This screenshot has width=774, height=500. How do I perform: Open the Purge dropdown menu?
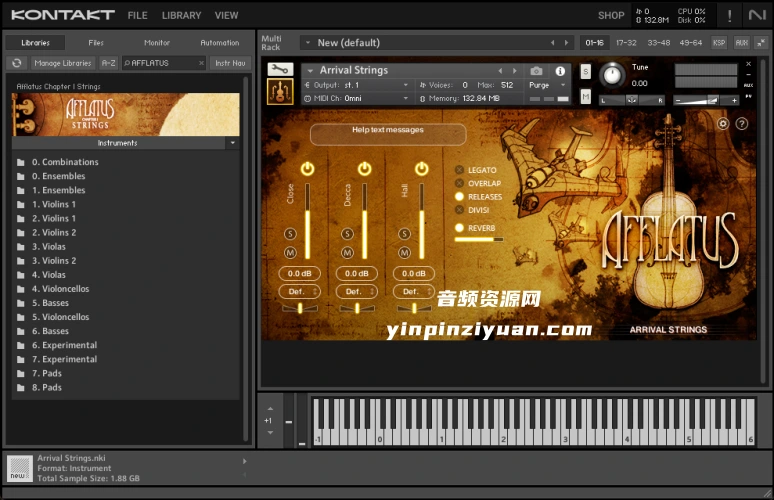tap(544, 86)
